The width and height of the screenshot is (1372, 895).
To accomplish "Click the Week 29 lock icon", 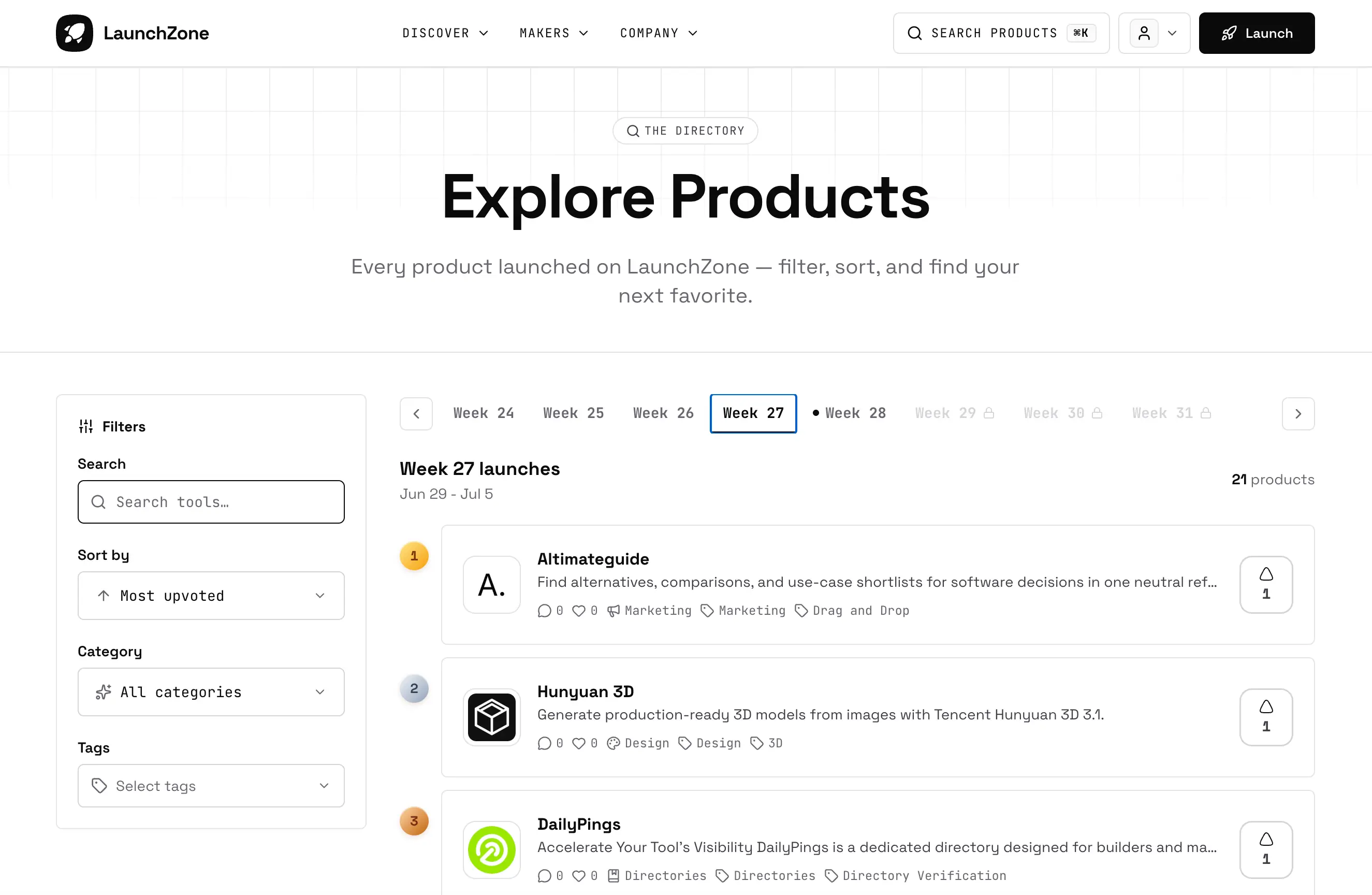I will (989, 413).
